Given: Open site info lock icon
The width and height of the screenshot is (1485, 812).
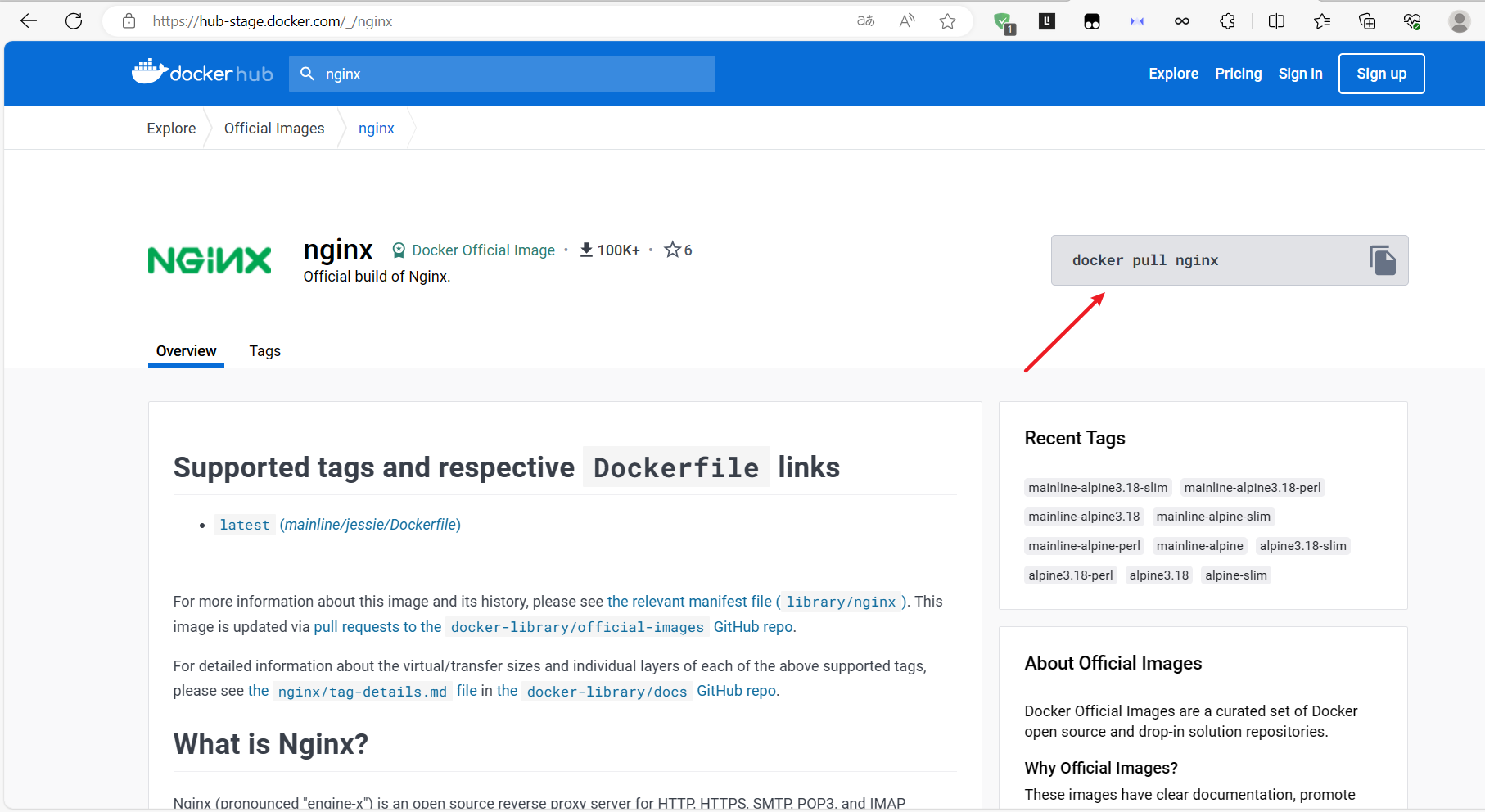Looking at the screenshot, I should click(129, 21).
